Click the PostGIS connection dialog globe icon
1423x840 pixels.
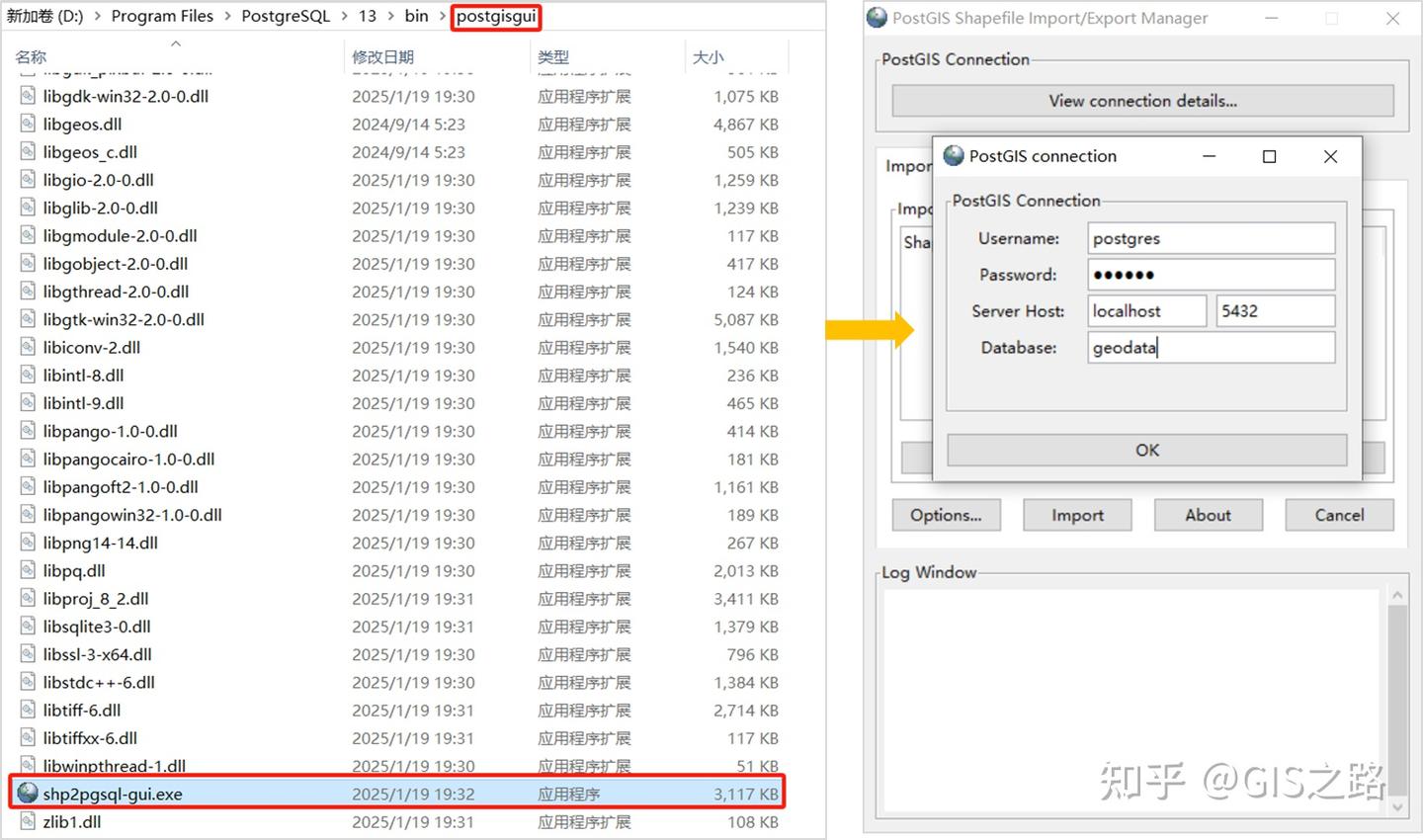954,156
